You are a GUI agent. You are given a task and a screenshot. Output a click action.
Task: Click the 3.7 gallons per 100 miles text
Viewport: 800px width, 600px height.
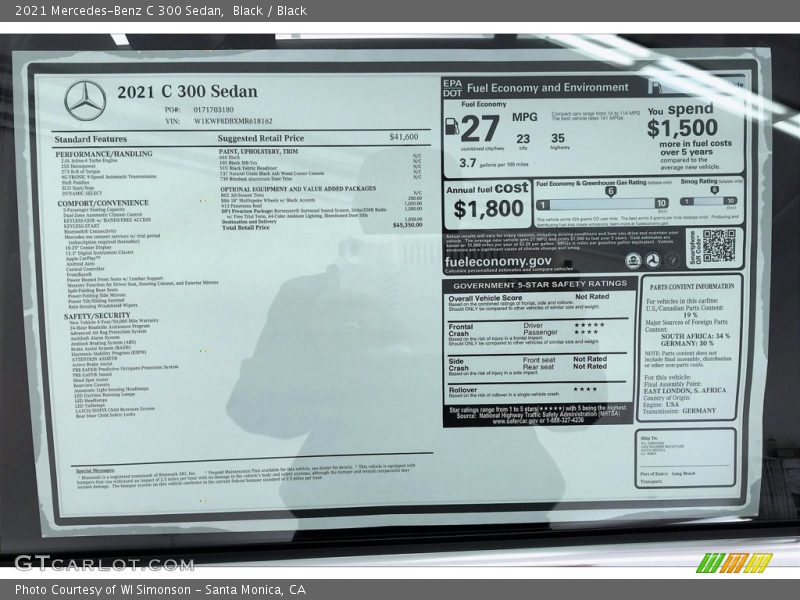(493, 163)
